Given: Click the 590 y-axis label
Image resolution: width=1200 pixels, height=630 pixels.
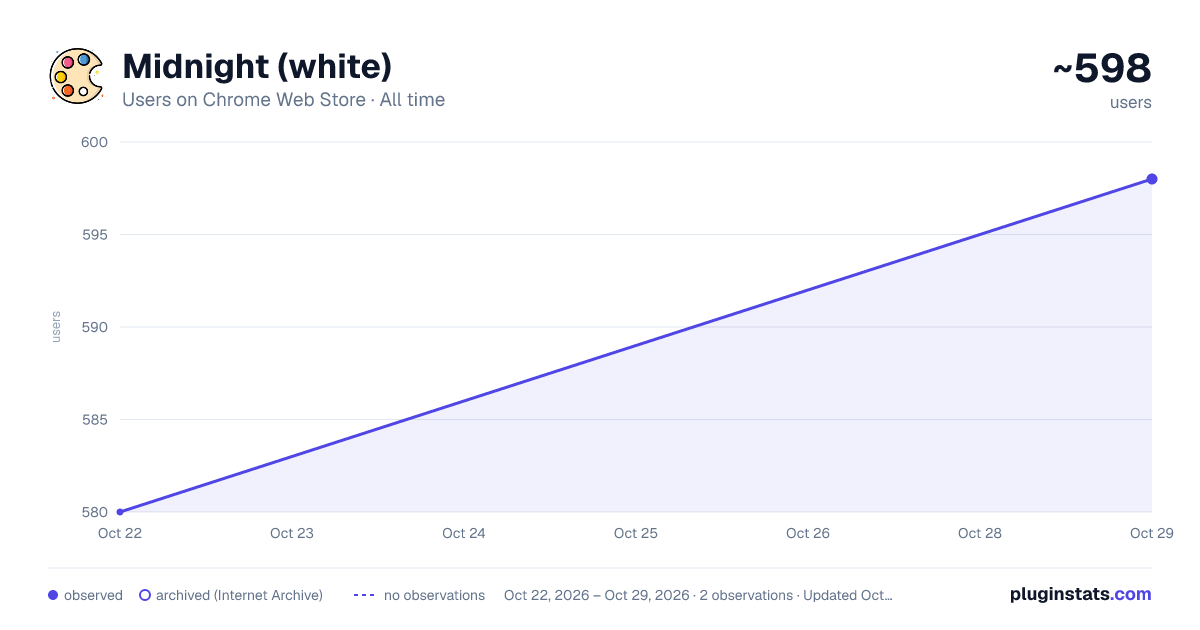Looking at the screenshot, I should click(94, 327).
